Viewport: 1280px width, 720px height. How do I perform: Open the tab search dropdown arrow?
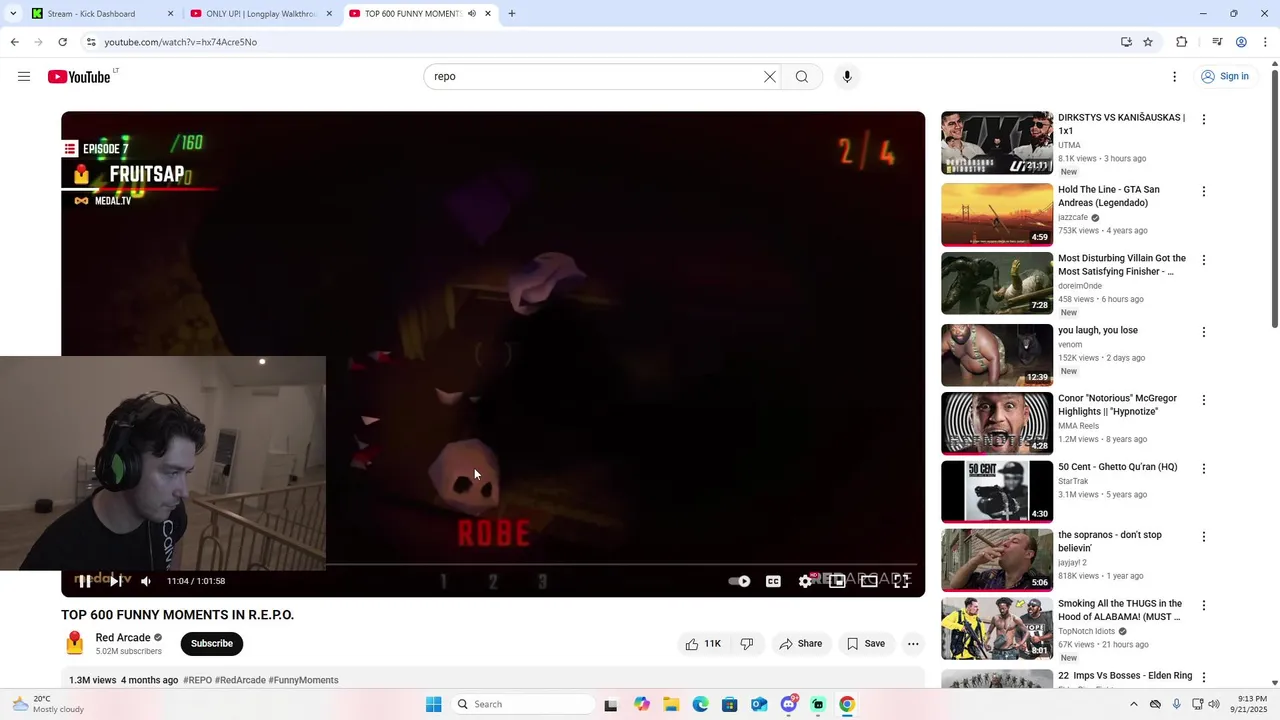13,14
